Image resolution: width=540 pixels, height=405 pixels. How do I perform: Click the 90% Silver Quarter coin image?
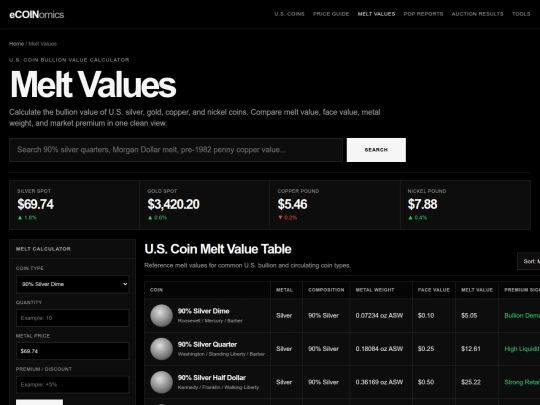coord(162,349)
